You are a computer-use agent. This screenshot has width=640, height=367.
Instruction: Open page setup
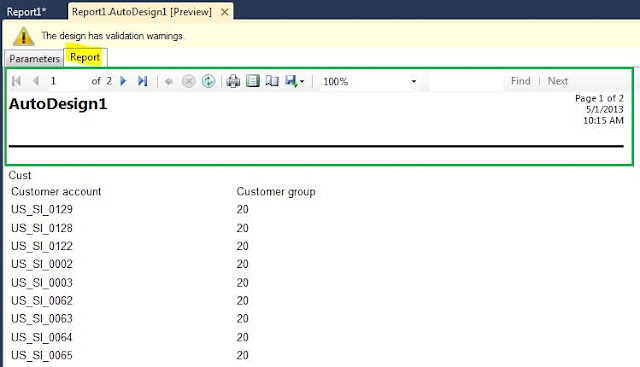point(272,81)
